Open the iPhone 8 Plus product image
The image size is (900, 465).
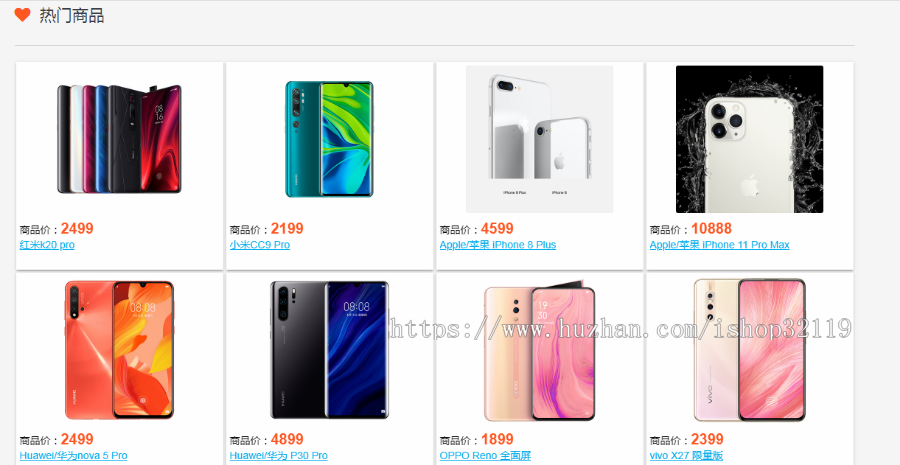[540, 139]
